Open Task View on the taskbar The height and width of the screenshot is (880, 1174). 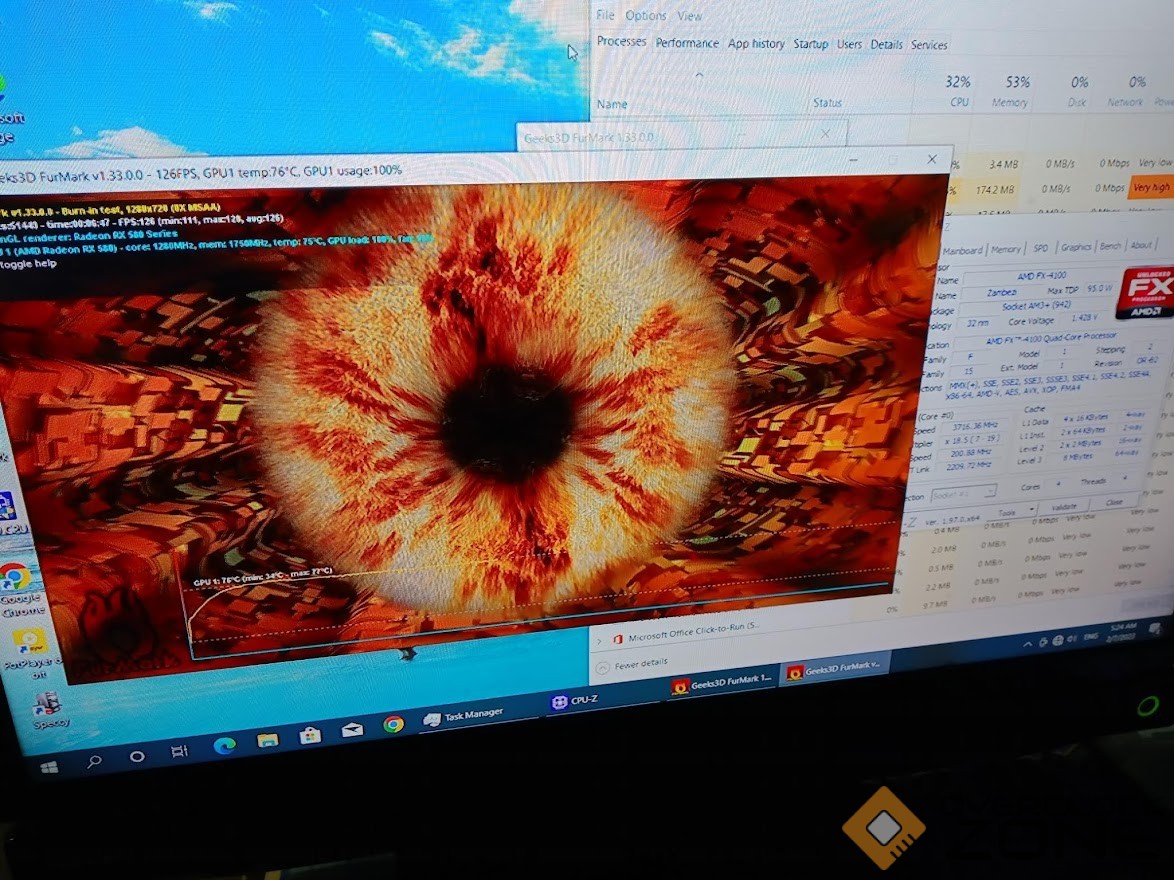tap(179, 751)
